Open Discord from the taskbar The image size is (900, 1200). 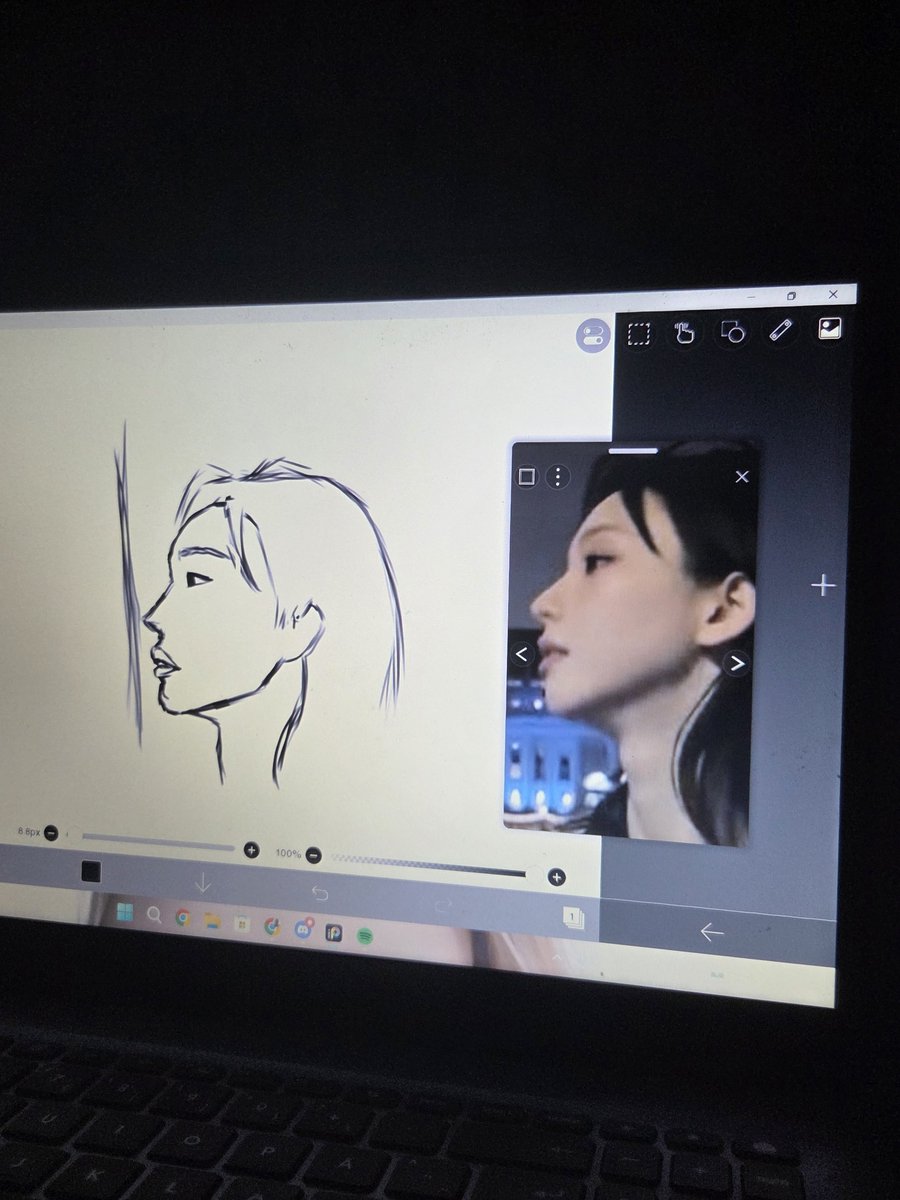303,929
